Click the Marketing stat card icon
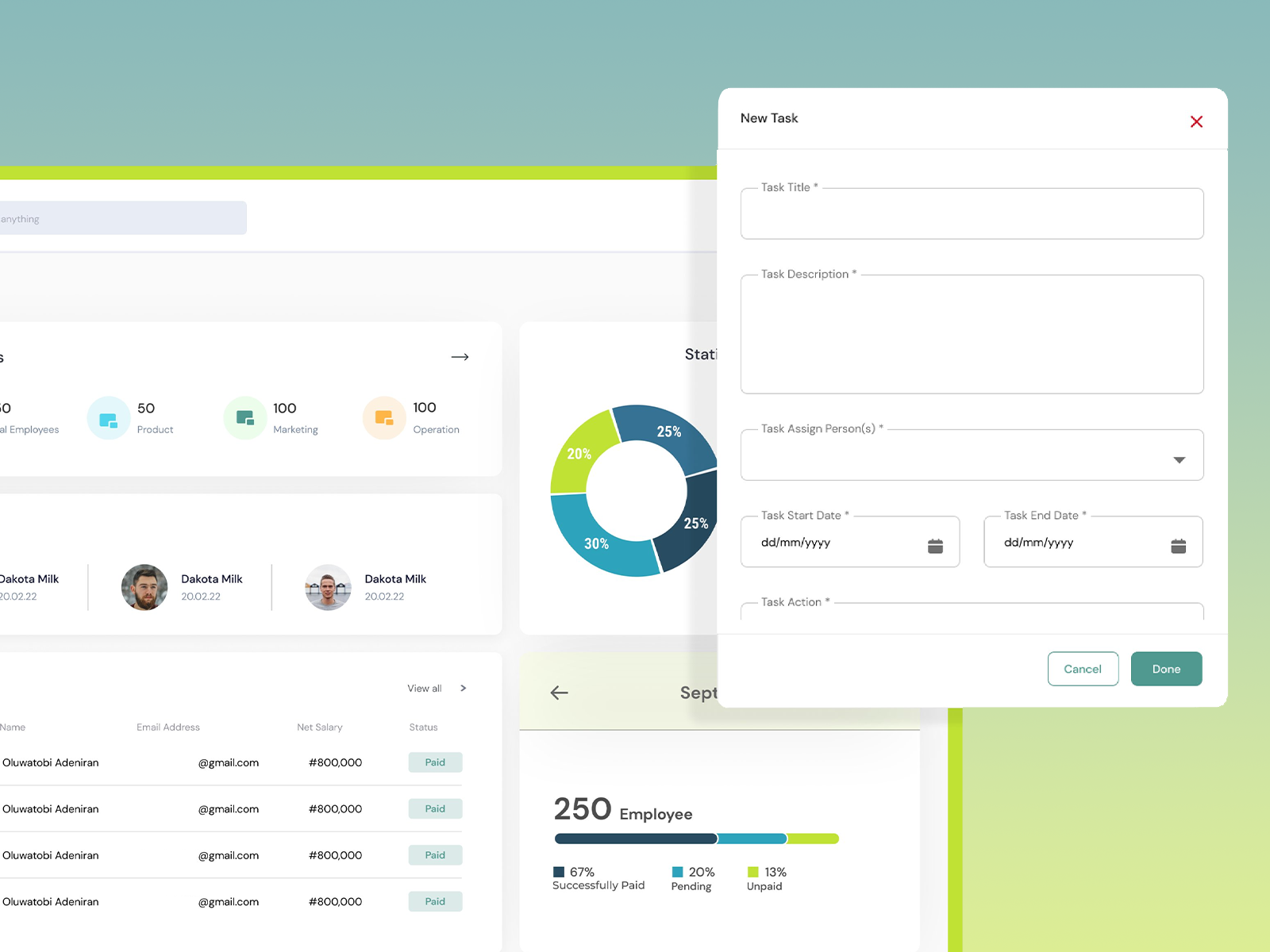 [244, 418]
